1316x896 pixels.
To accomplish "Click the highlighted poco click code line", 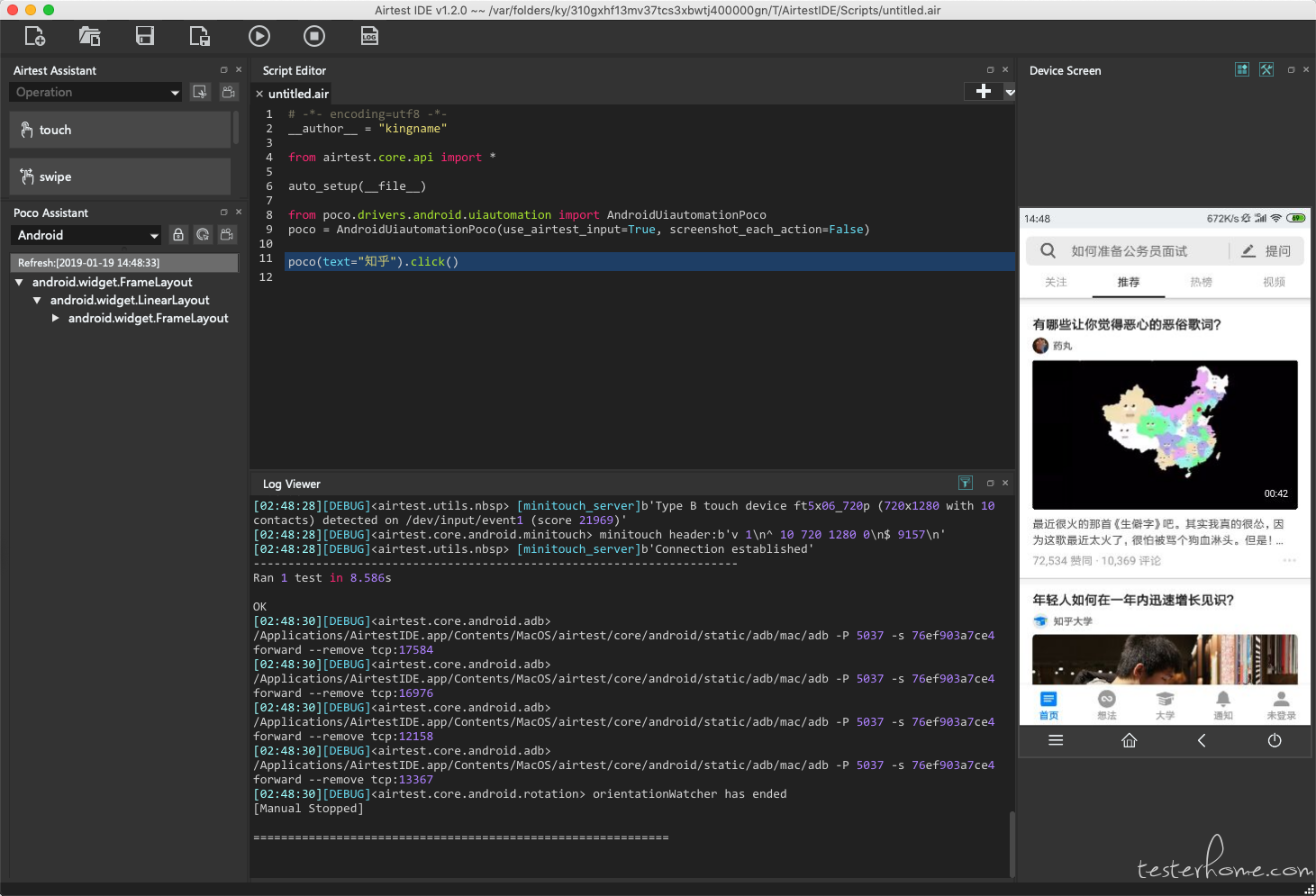I will pyautogui.click(x=650, y=261).
